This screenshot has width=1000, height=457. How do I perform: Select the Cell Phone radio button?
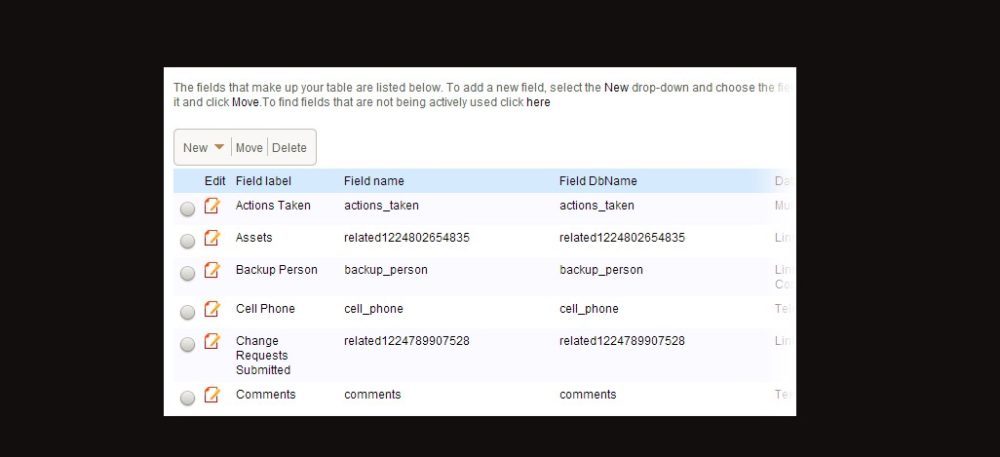coord(188,313)
